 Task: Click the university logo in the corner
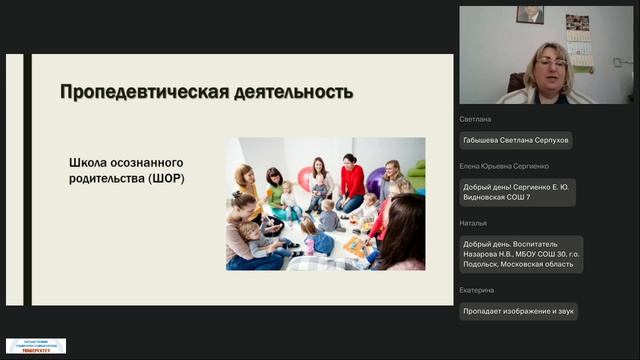point(36,346)
